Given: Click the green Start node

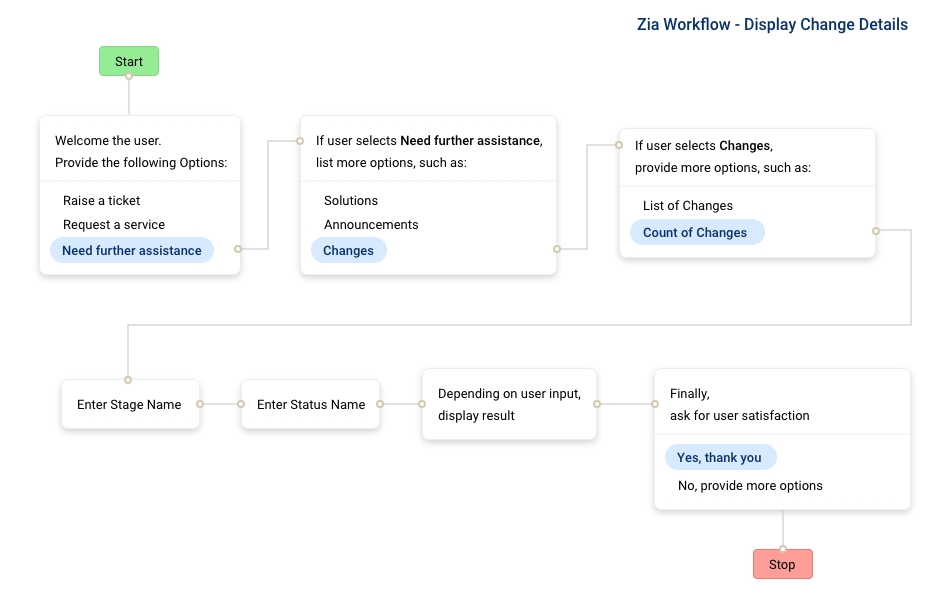Looking at the screenshot, I should pos(128,62).
